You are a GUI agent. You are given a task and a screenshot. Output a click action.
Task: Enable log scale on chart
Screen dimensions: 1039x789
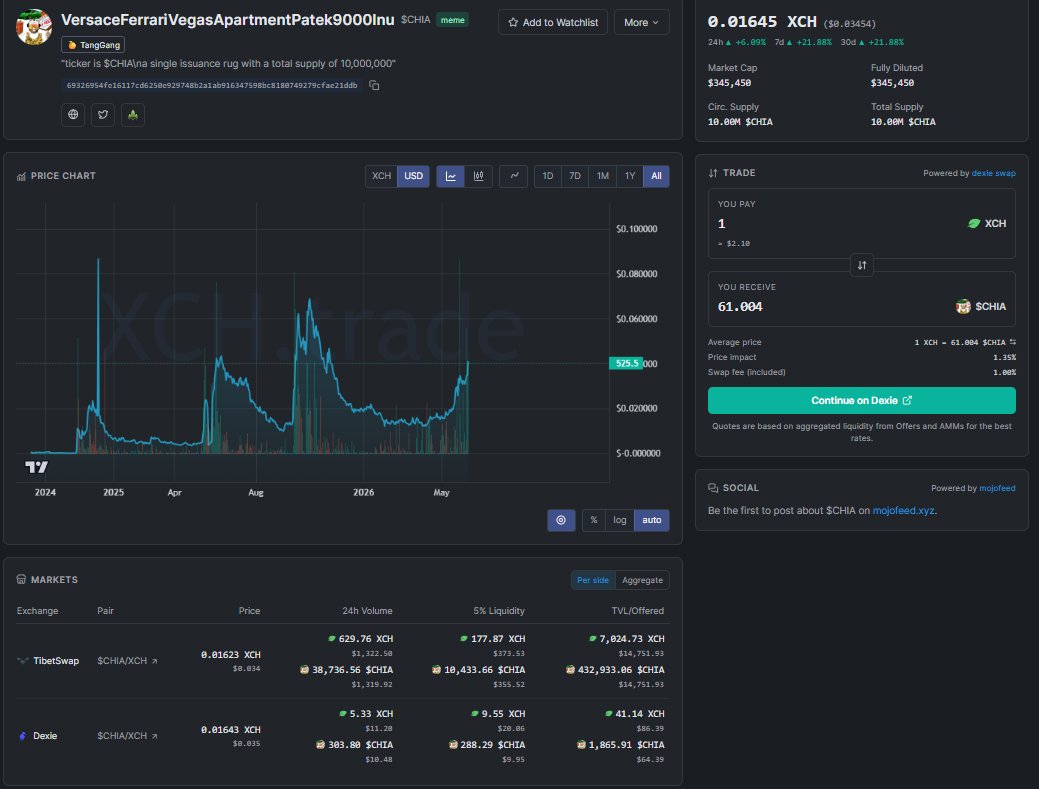point(620,520)
